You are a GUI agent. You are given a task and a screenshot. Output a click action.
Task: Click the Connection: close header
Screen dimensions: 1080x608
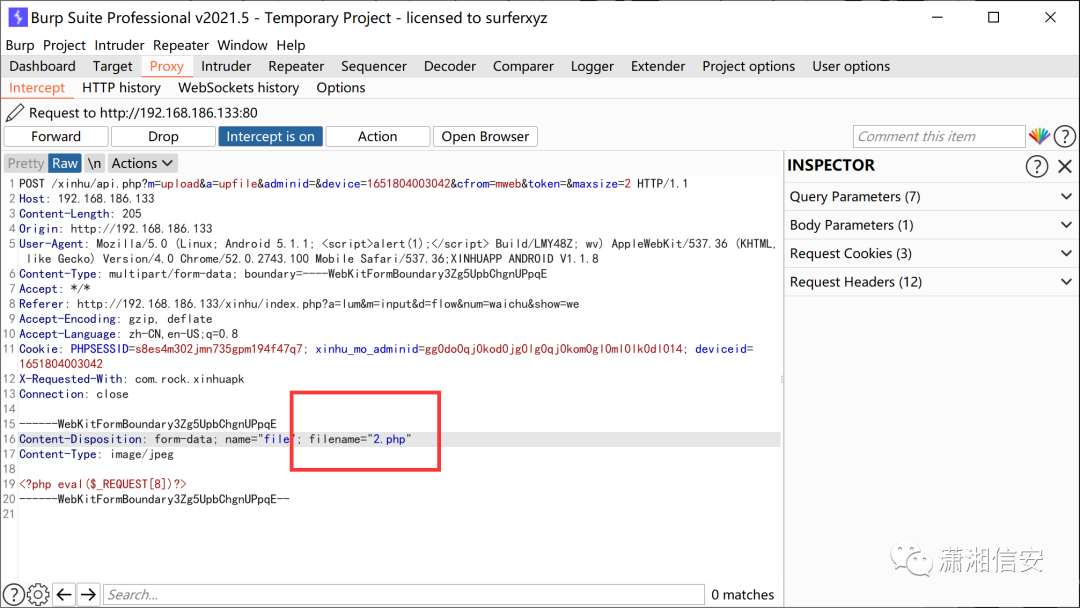tap(74, 395)
